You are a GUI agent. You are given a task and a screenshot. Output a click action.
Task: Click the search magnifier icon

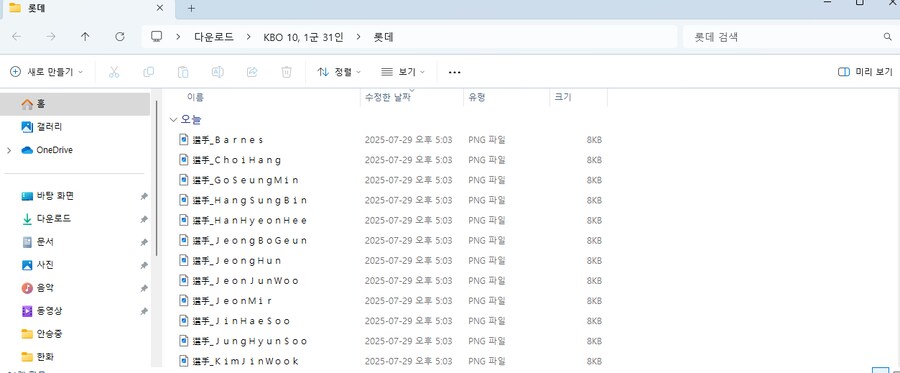(887, 37)
